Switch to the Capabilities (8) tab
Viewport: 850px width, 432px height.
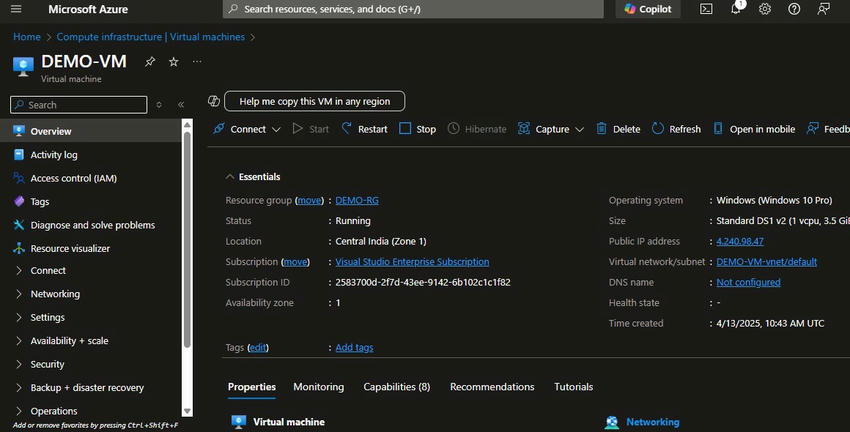tap(396, 386)
